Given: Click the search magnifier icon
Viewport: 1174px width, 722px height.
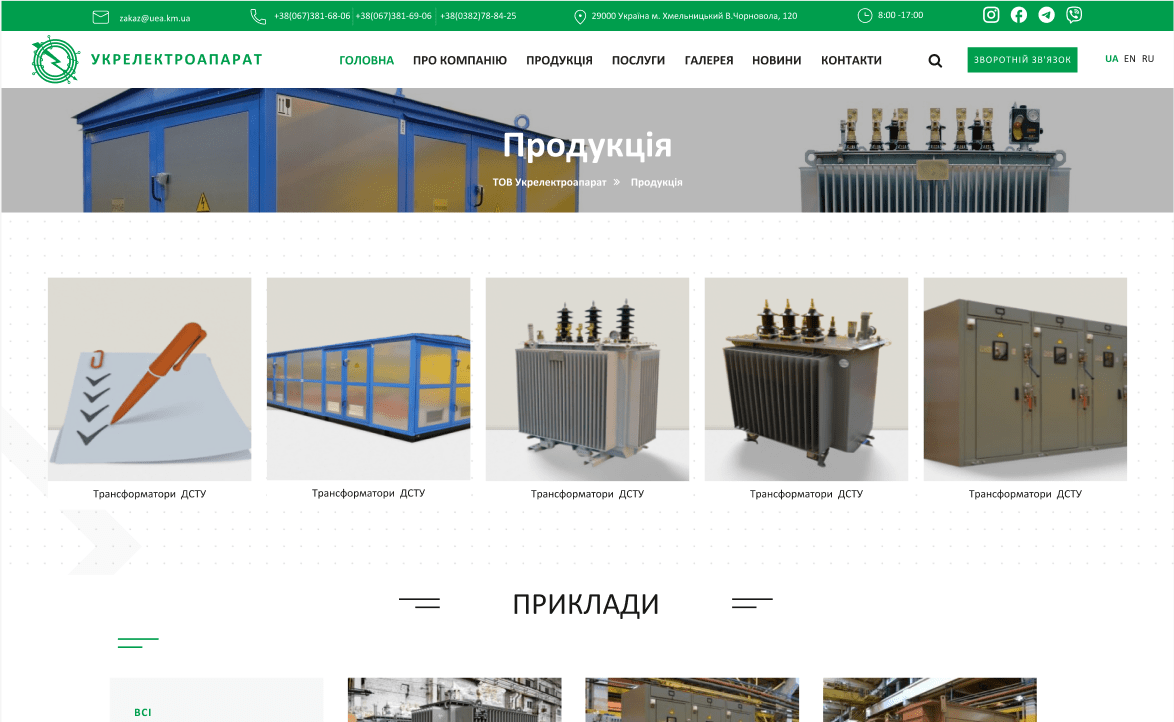Looking at the screenshot, I should (935, 60).
